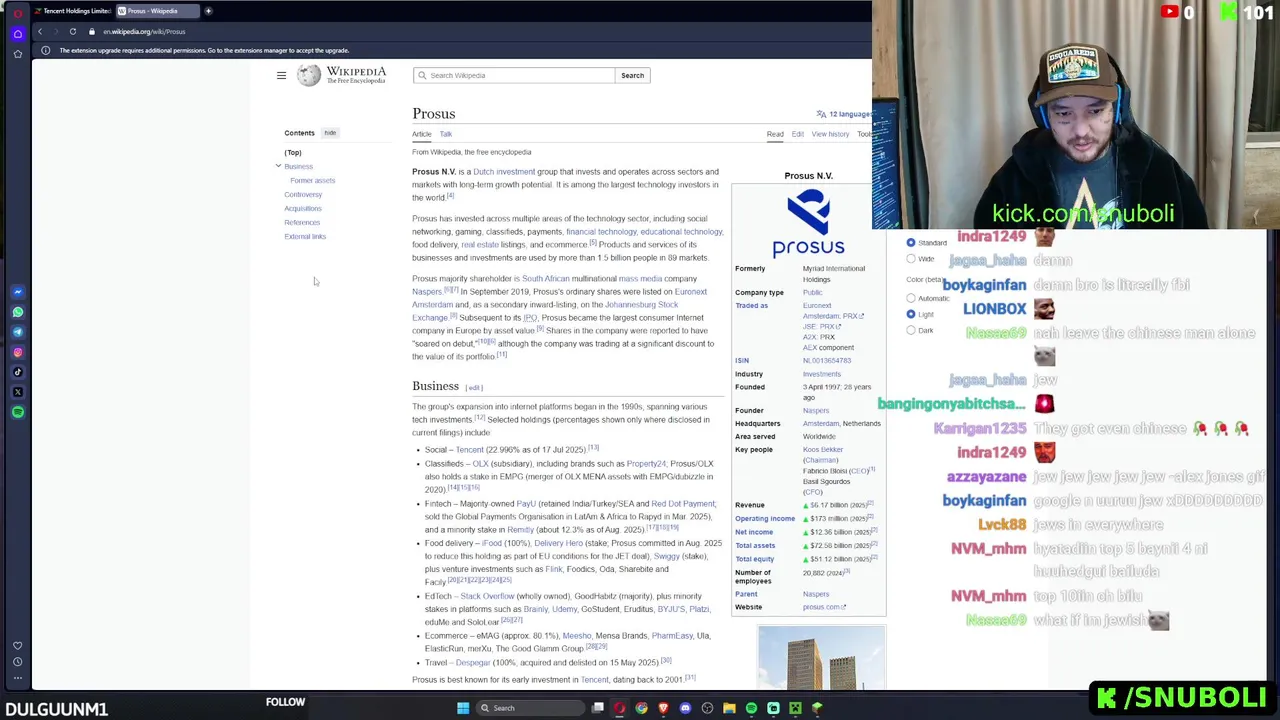Go back with the browser back arrow
The image size is (1280, 720).
click(x=40, y=31)
